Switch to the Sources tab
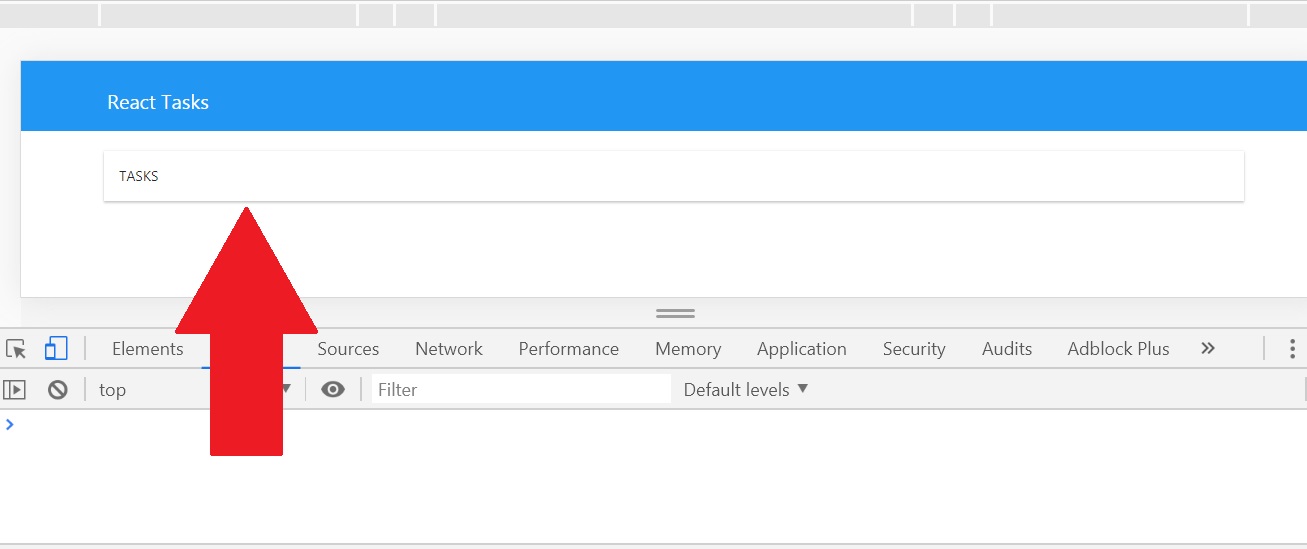Viewport: 1307px width, 549px height. pyautogui.click(x=348, y=349)
